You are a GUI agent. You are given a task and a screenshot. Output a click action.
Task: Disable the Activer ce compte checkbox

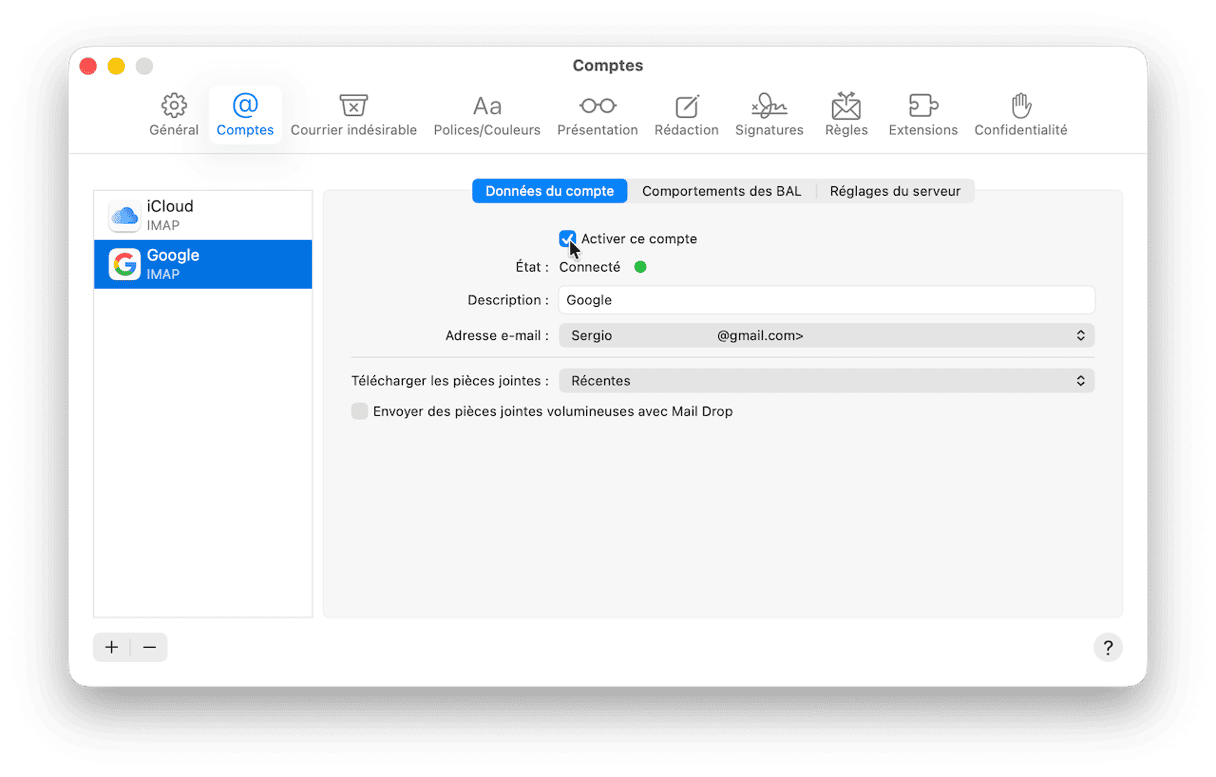click(x=568, y=239)
